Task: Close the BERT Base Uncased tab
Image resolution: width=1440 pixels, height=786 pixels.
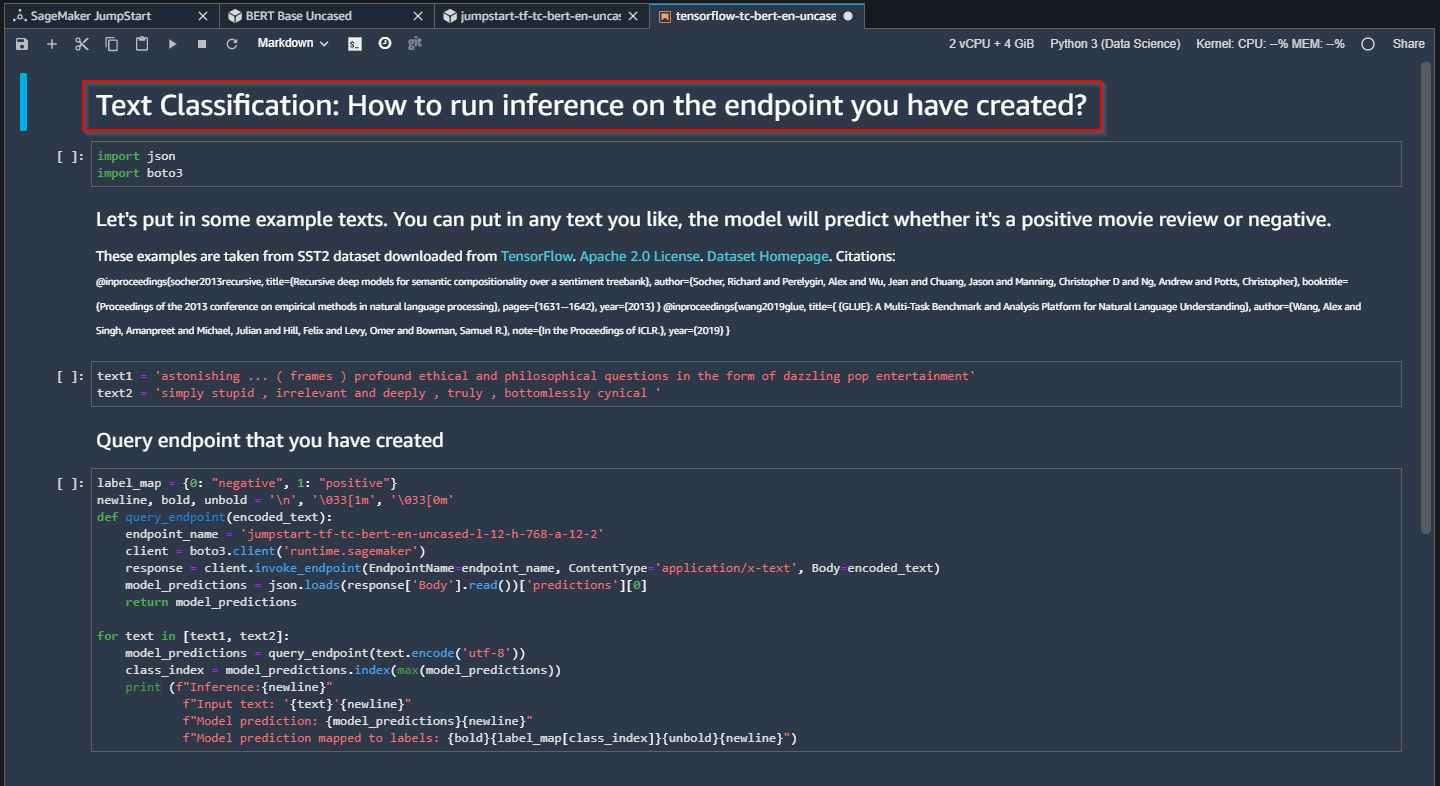Action: tap(420, 16)
